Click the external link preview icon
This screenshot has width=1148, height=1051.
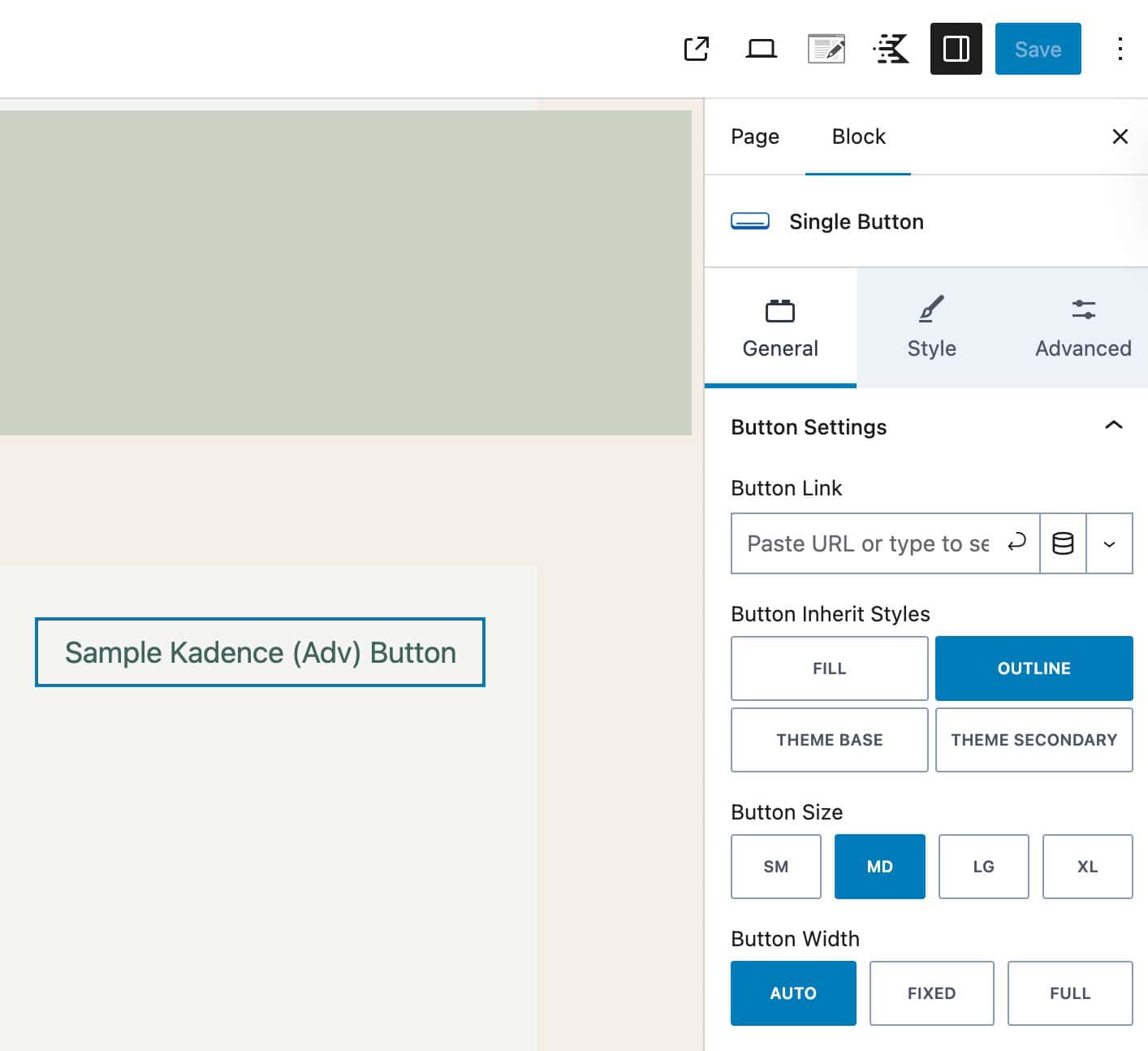697,49
